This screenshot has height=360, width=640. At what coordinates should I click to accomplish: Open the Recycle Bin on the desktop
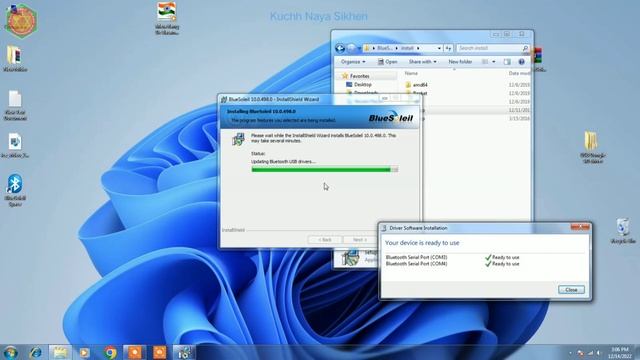tap(623, 231)
